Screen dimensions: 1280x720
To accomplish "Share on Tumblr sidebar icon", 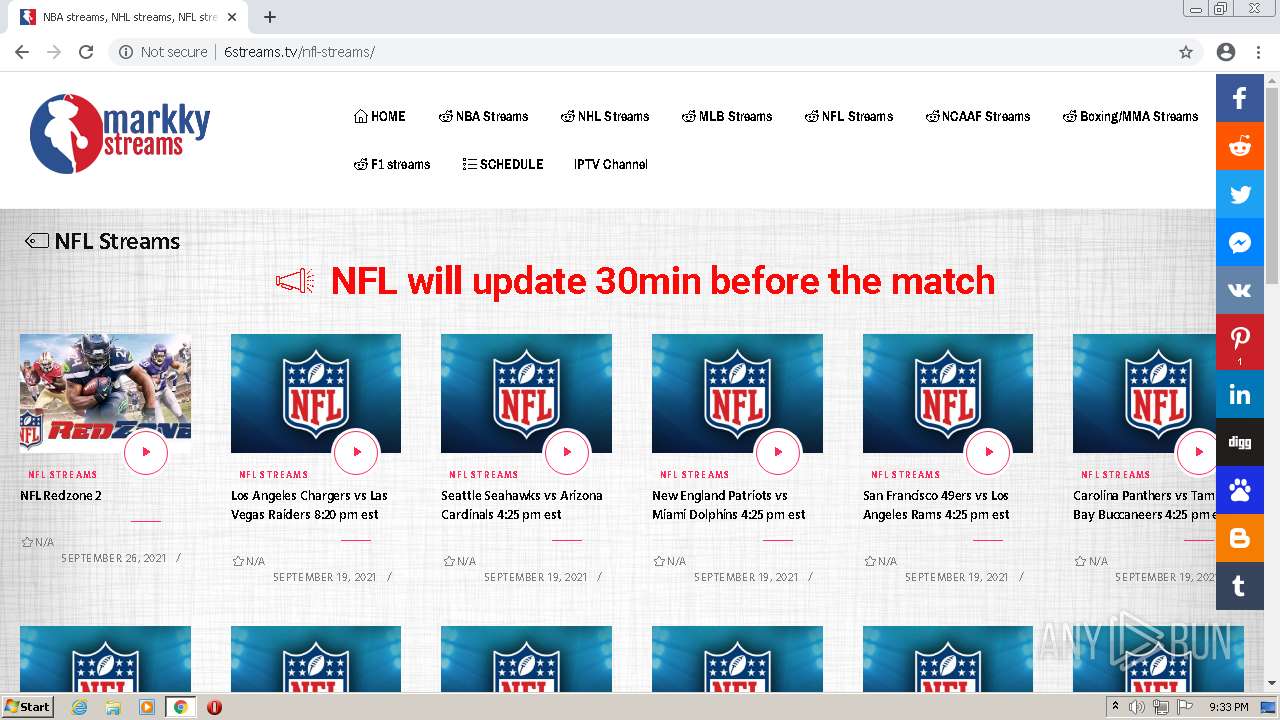I will point(1240,586).
